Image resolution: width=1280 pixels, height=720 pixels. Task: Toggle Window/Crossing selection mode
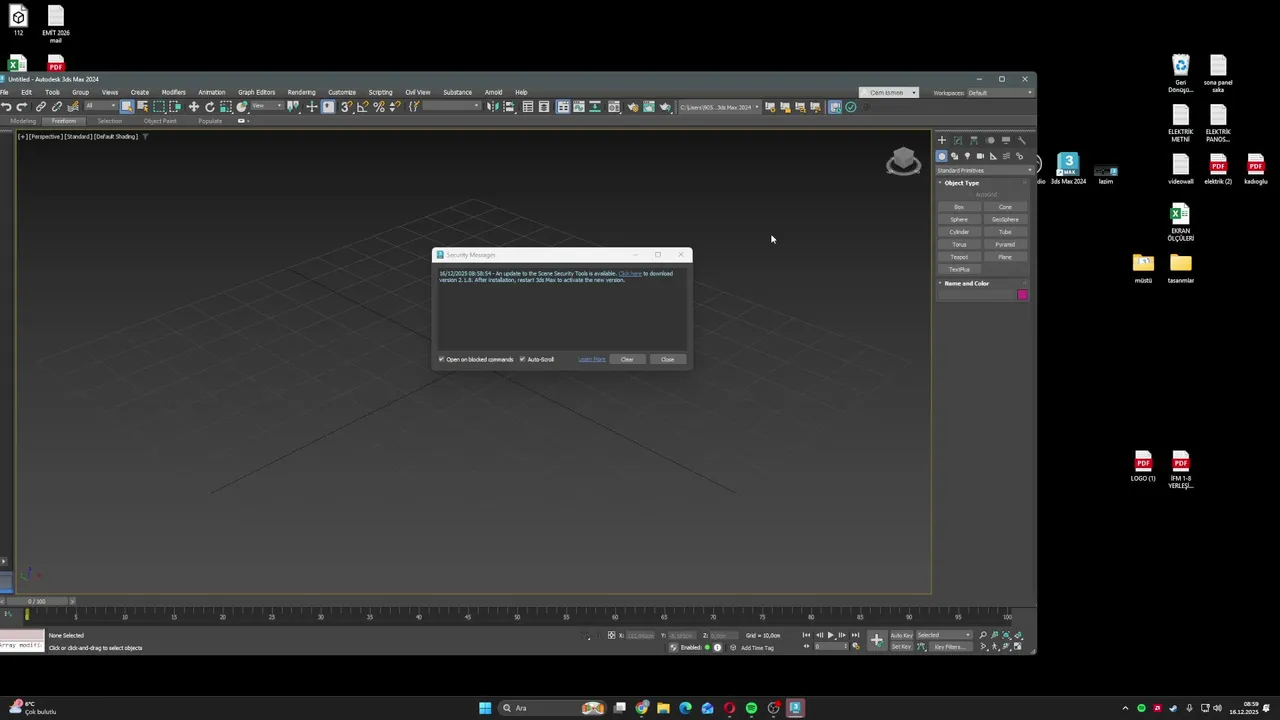(x=175, y=106)
